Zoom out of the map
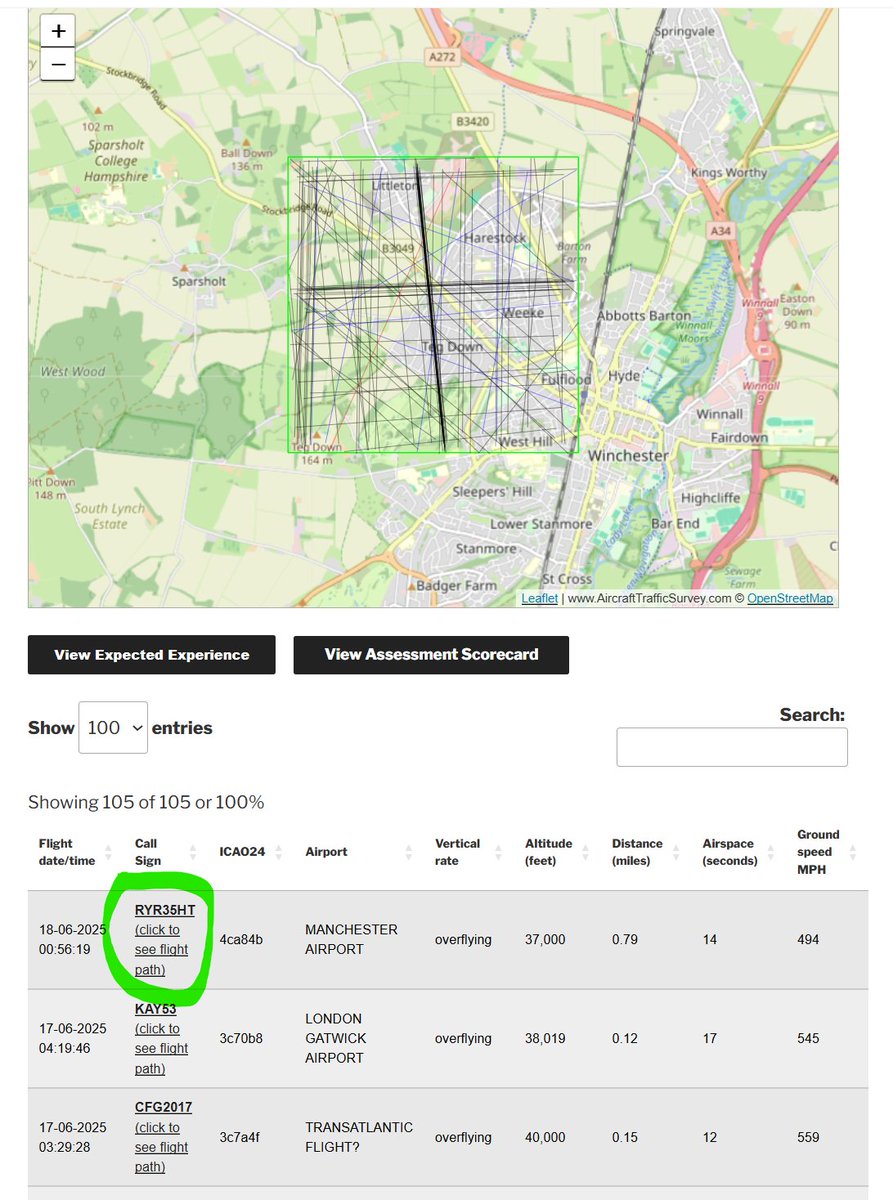 pos(57,64)
